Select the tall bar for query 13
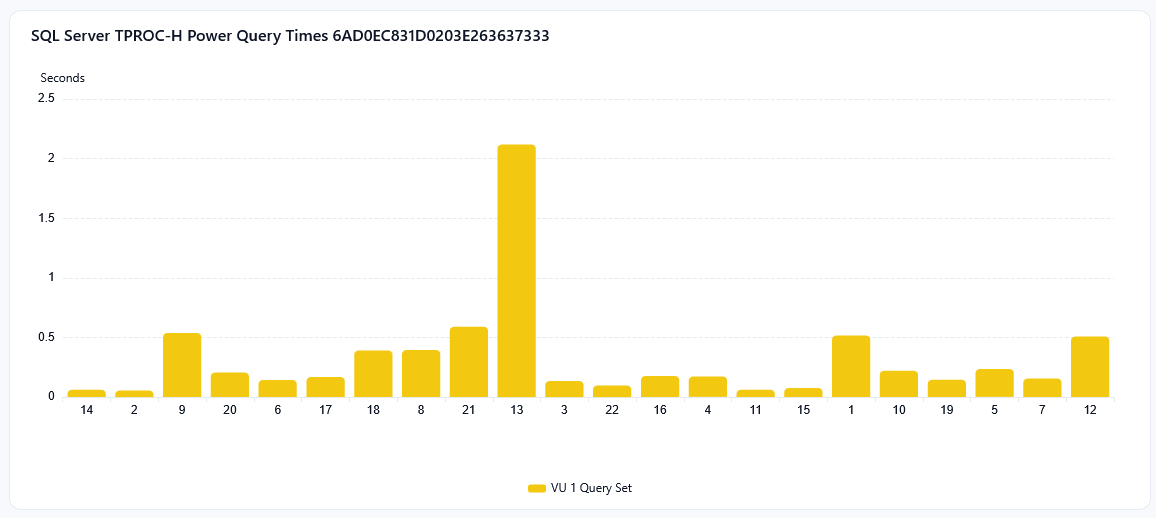 tap(516, 271)
